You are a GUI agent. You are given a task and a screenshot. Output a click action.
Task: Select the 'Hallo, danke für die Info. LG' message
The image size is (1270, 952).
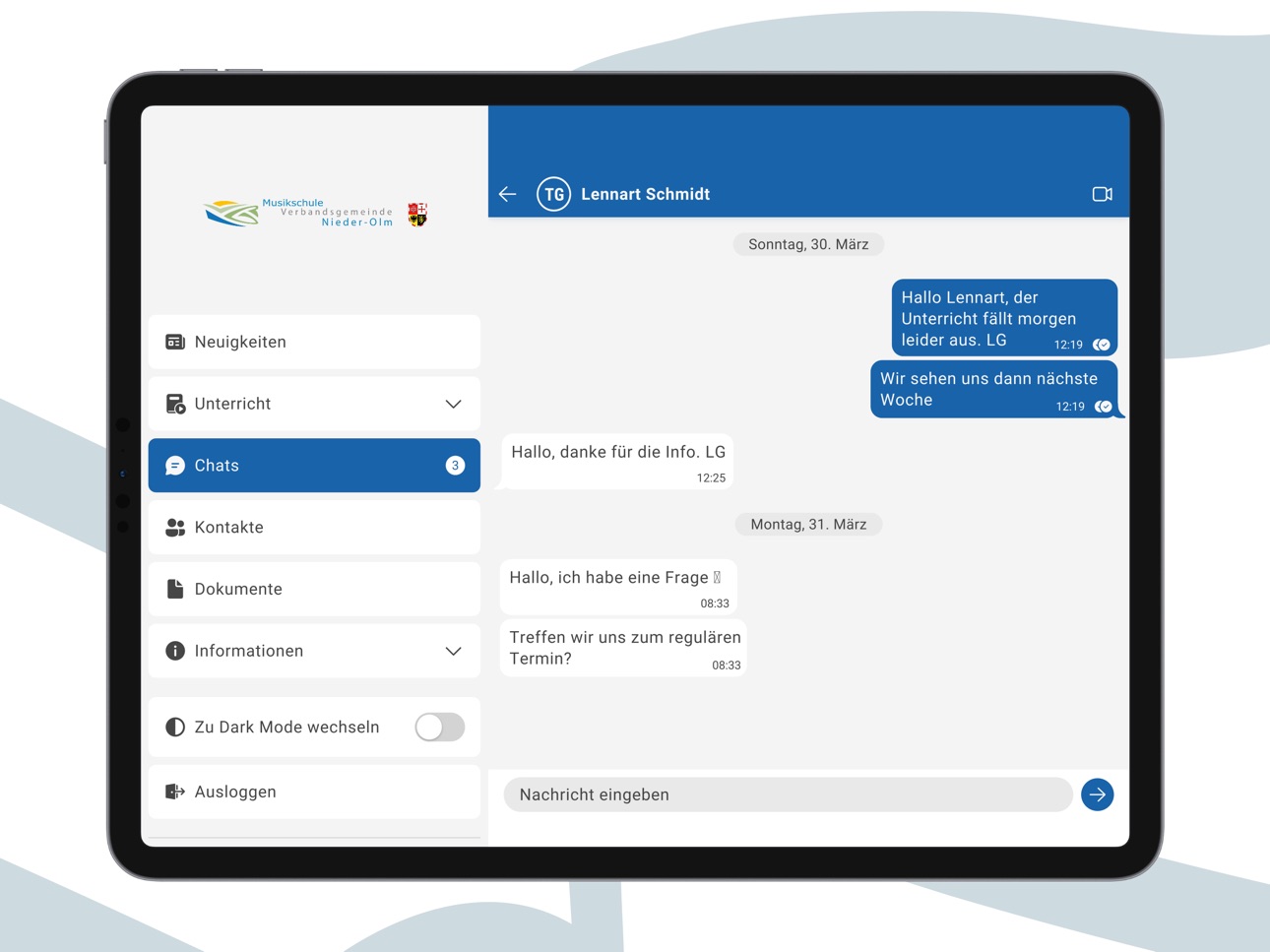tap(617, 462)
